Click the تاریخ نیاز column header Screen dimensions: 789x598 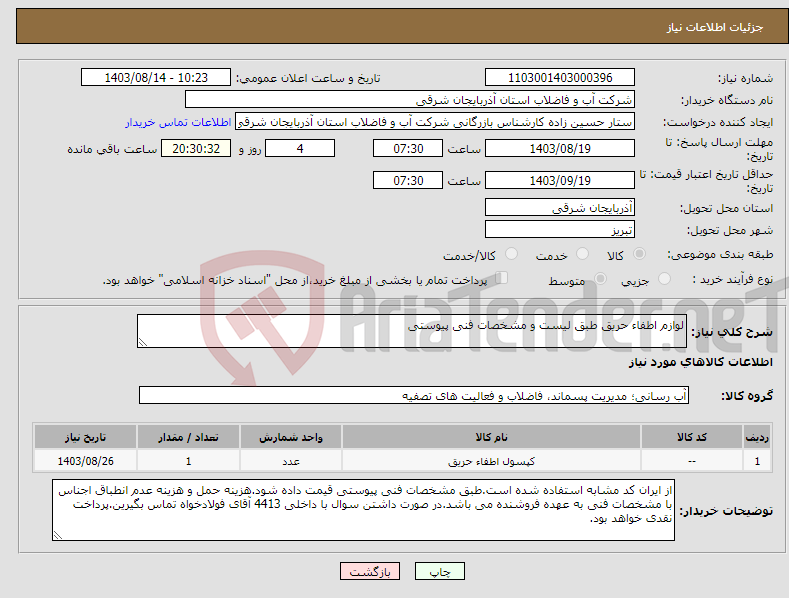click(x=86, y=437)
